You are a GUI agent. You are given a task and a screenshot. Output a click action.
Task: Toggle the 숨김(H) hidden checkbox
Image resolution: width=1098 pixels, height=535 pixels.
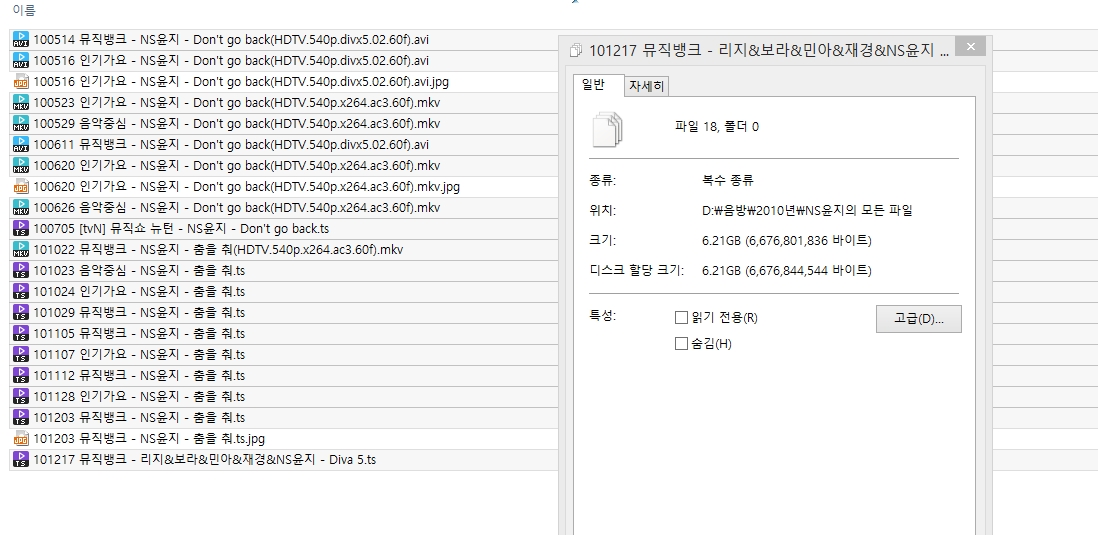tap(681, 344)
